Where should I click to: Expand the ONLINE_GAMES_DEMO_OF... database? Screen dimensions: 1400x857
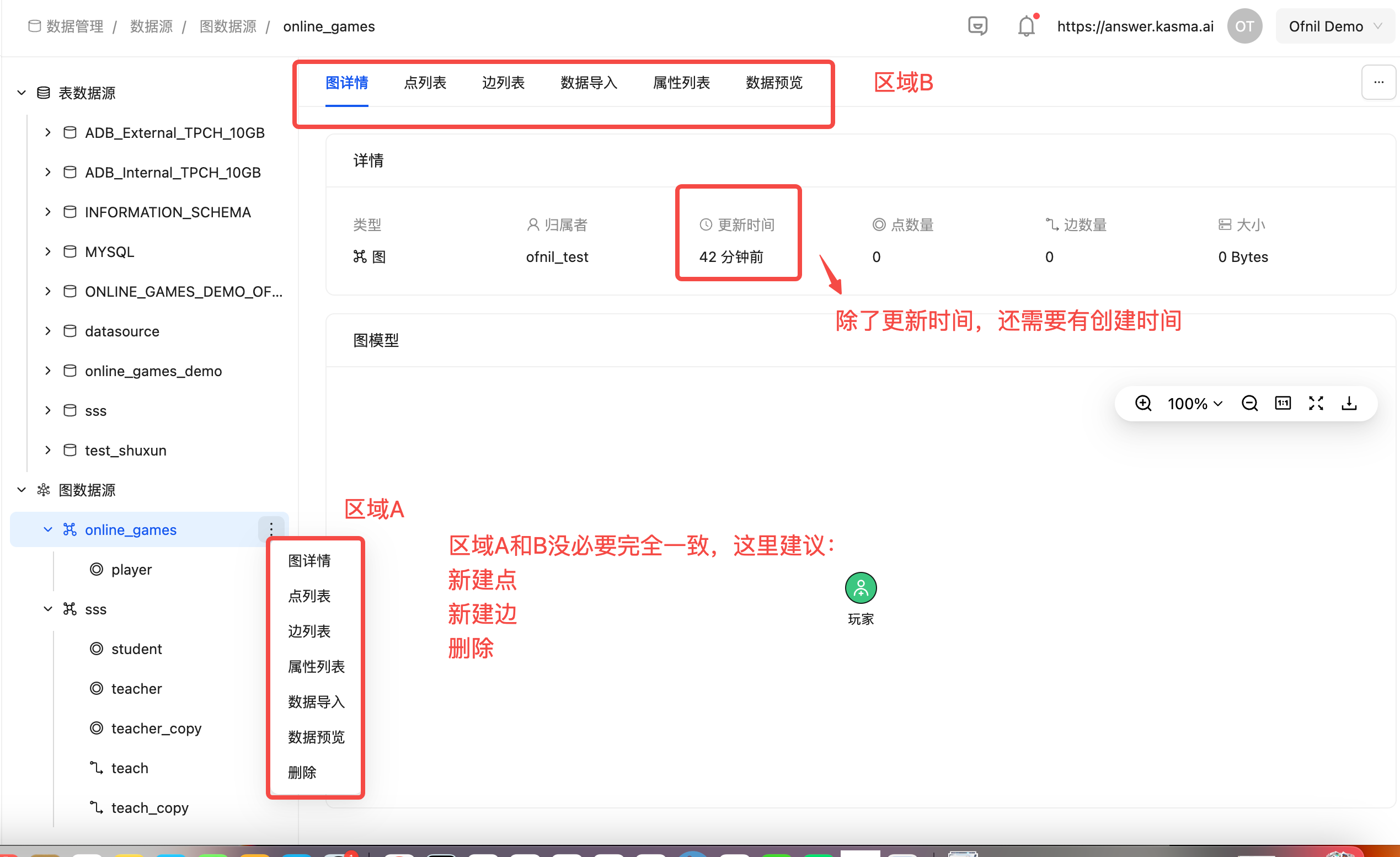(x=49, y=291)
